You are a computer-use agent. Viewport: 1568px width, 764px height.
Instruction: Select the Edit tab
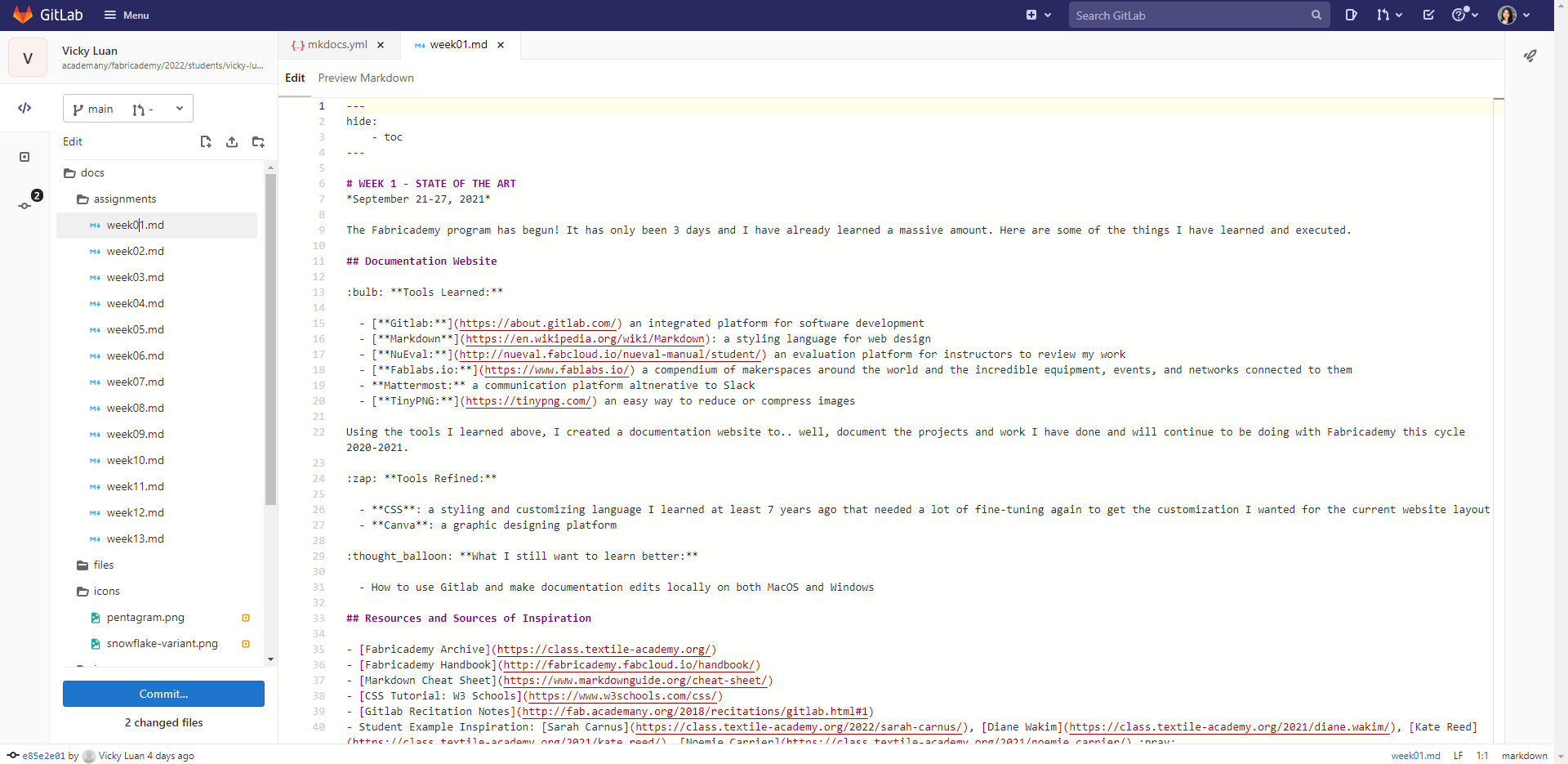(x=295, y=78)
